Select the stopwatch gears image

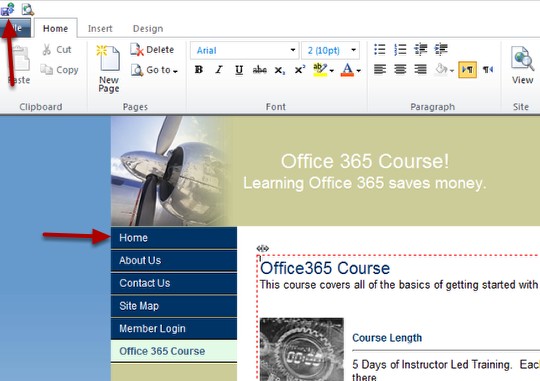tap(302, 349)
